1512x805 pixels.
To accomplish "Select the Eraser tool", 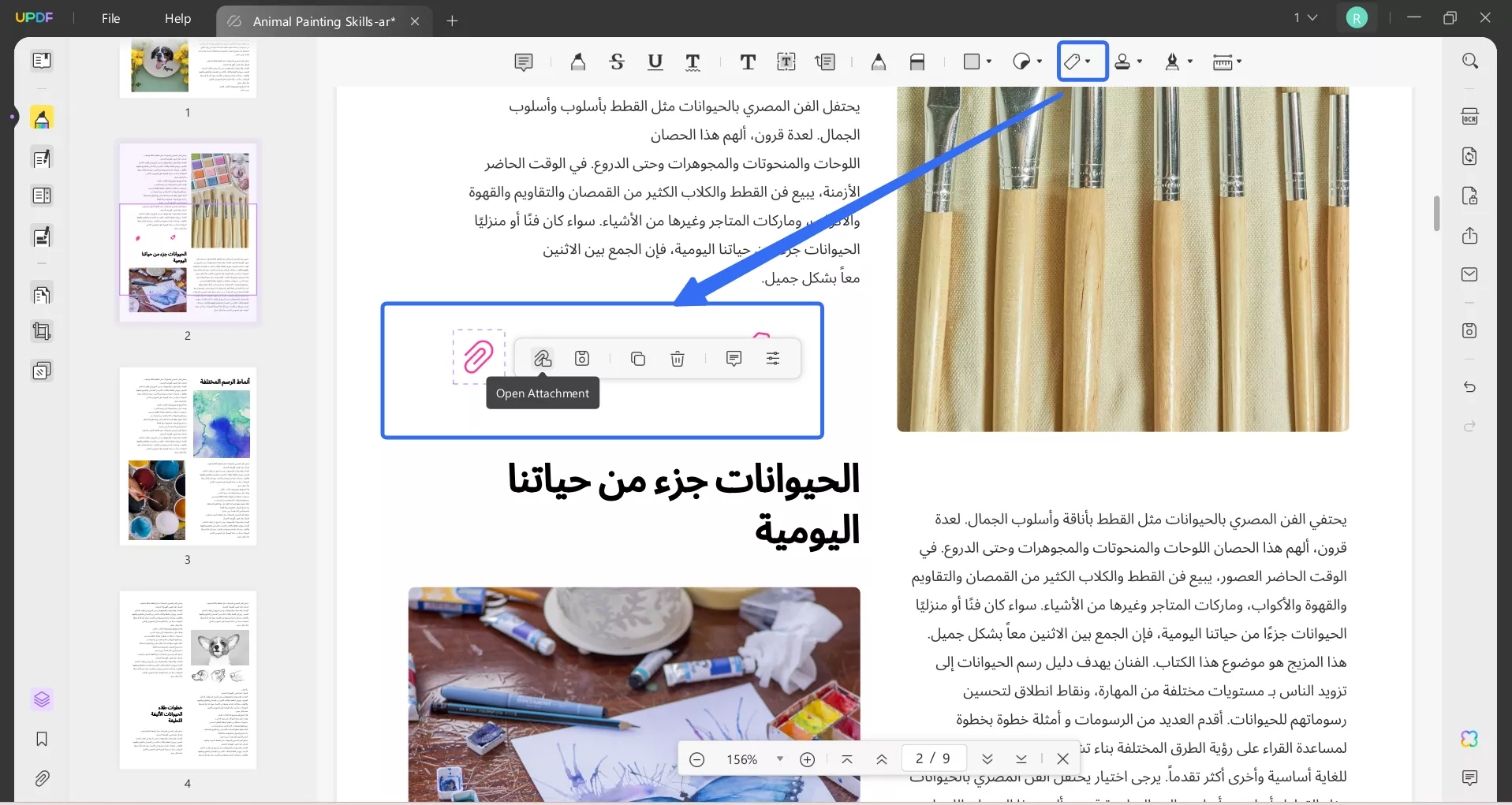I will (917, 61).
